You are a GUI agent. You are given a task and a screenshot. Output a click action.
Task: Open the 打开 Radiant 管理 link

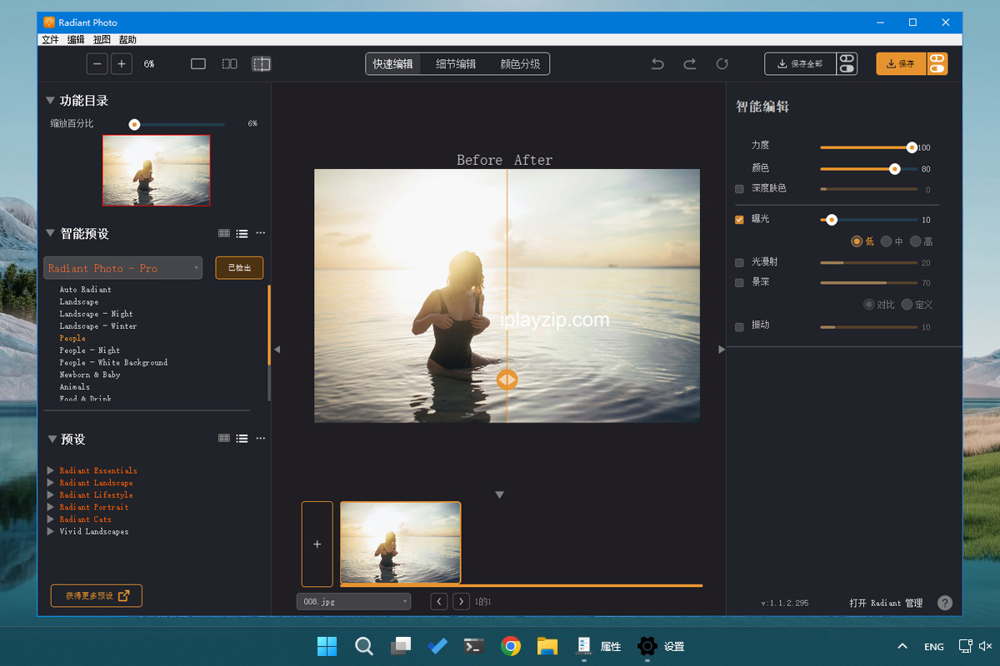tap(886, 603)
